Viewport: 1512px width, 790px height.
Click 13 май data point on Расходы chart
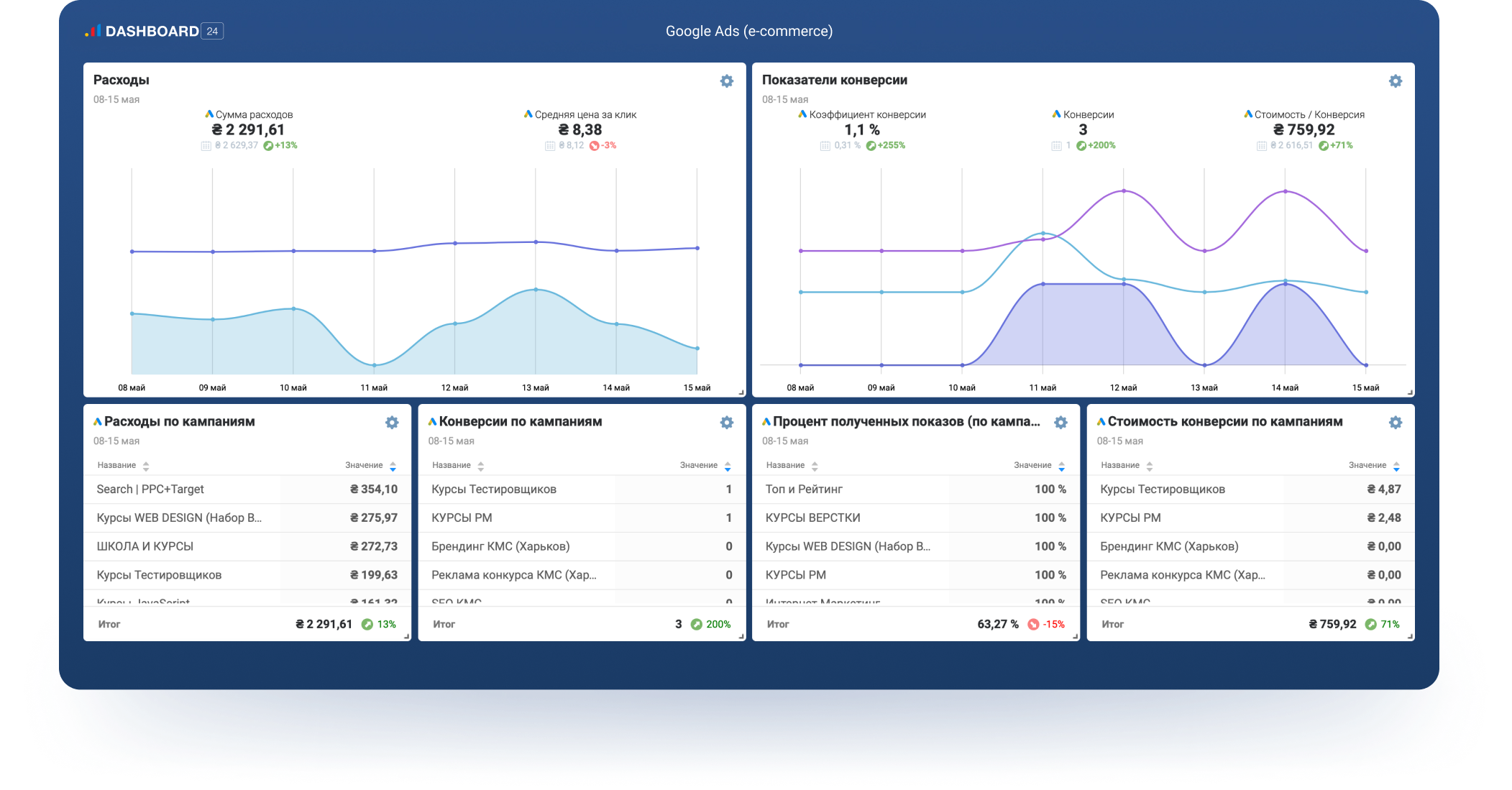click(x=536, y=290)
